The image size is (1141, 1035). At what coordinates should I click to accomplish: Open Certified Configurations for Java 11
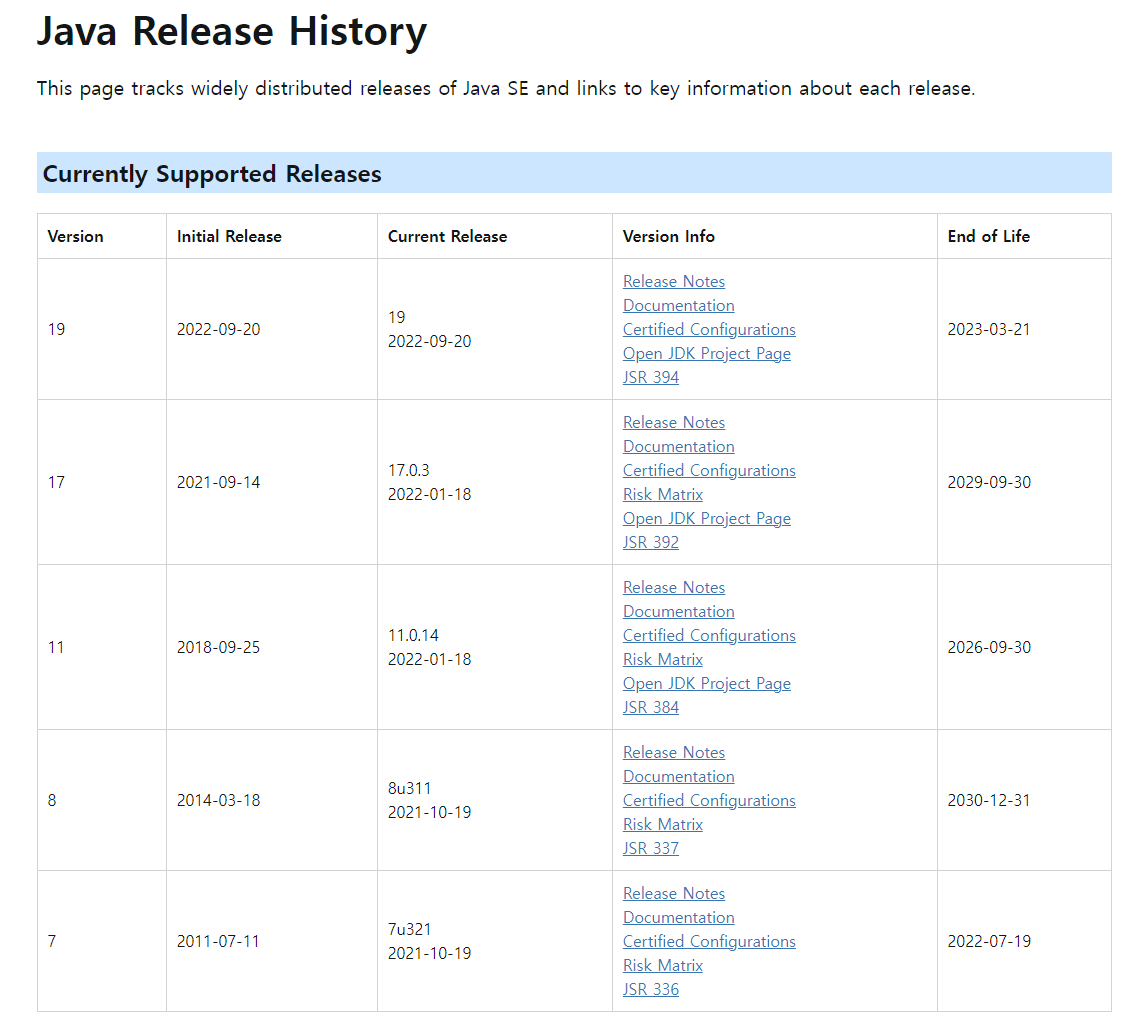coord(709,636)
